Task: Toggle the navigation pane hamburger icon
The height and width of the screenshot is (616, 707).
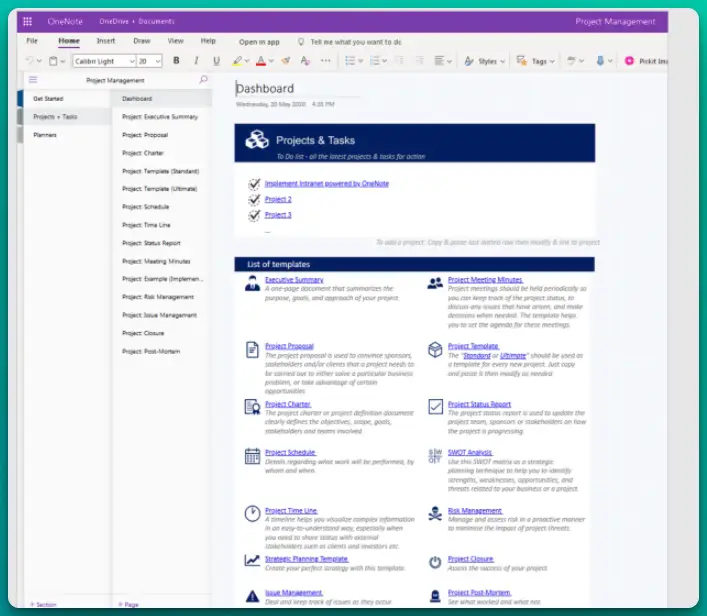Action: [x=33, y=80]
